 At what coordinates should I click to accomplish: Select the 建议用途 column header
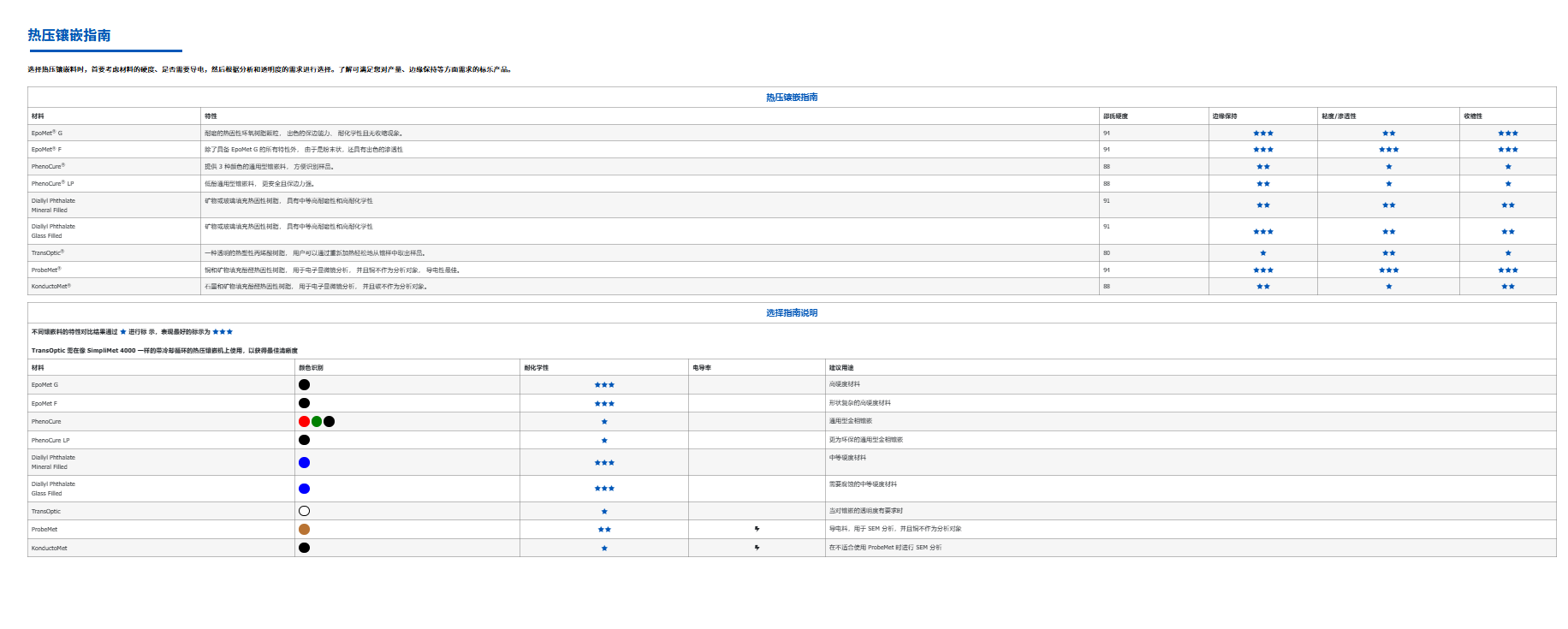pyautogui.click(x=841, y=368)
